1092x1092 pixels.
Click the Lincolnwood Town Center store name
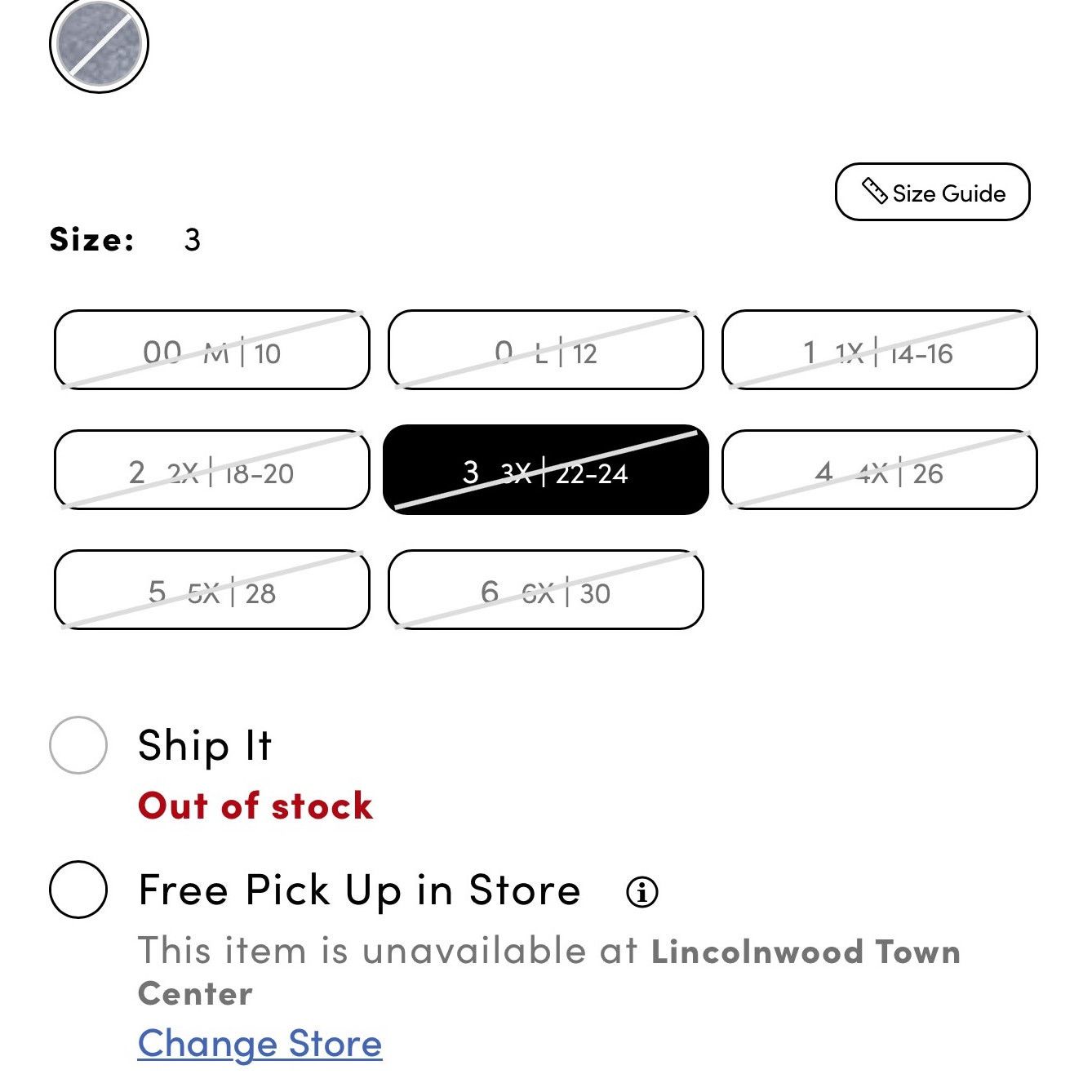[x=549, y=973]
